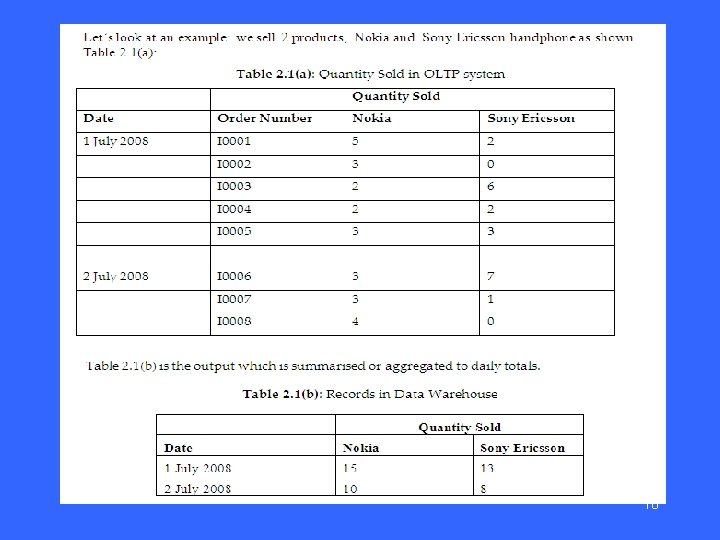Screen dimensions: 720x540
Task: Click the Nokia daily total "15" for 1 July 2008
Action: pyautogui.click(x=350, y=468)
